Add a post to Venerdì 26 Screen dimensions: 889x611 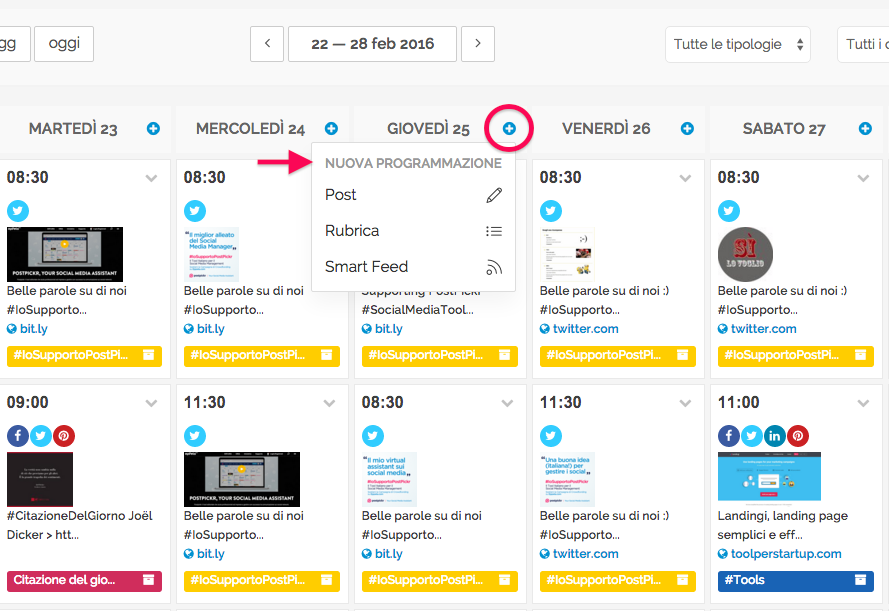click(x=687, y=129)
